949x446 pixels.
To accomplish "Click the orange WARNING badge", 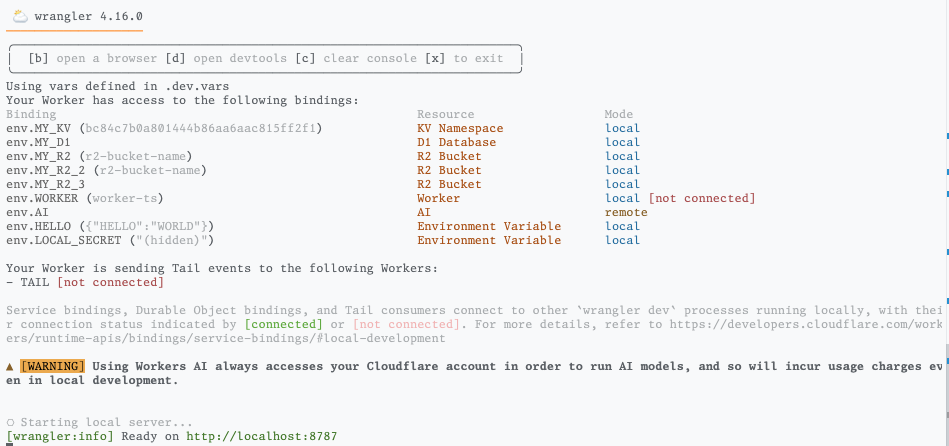I will (x=53, y=367).
